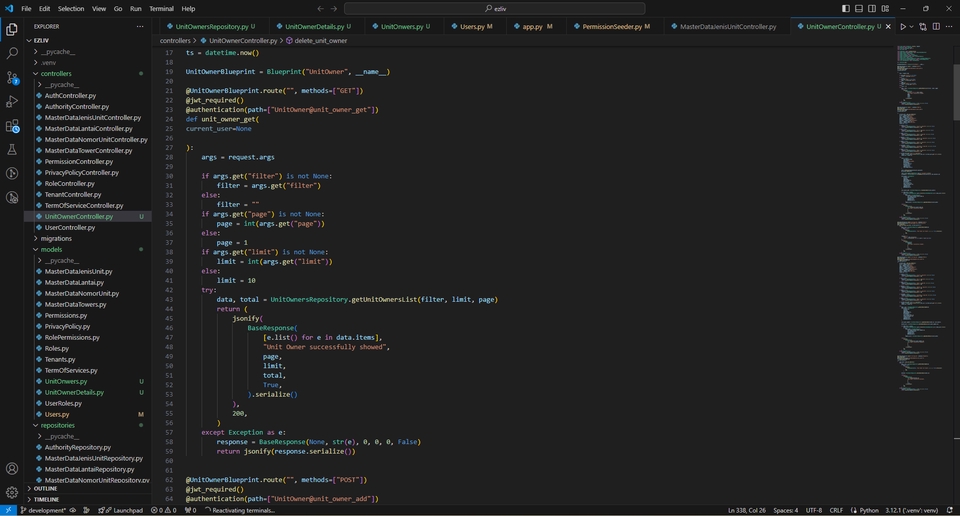The height and width of the screenshot is (516, 960).
Task: Open AuthController.py in the explorer
Action: (x=70, y=95)
